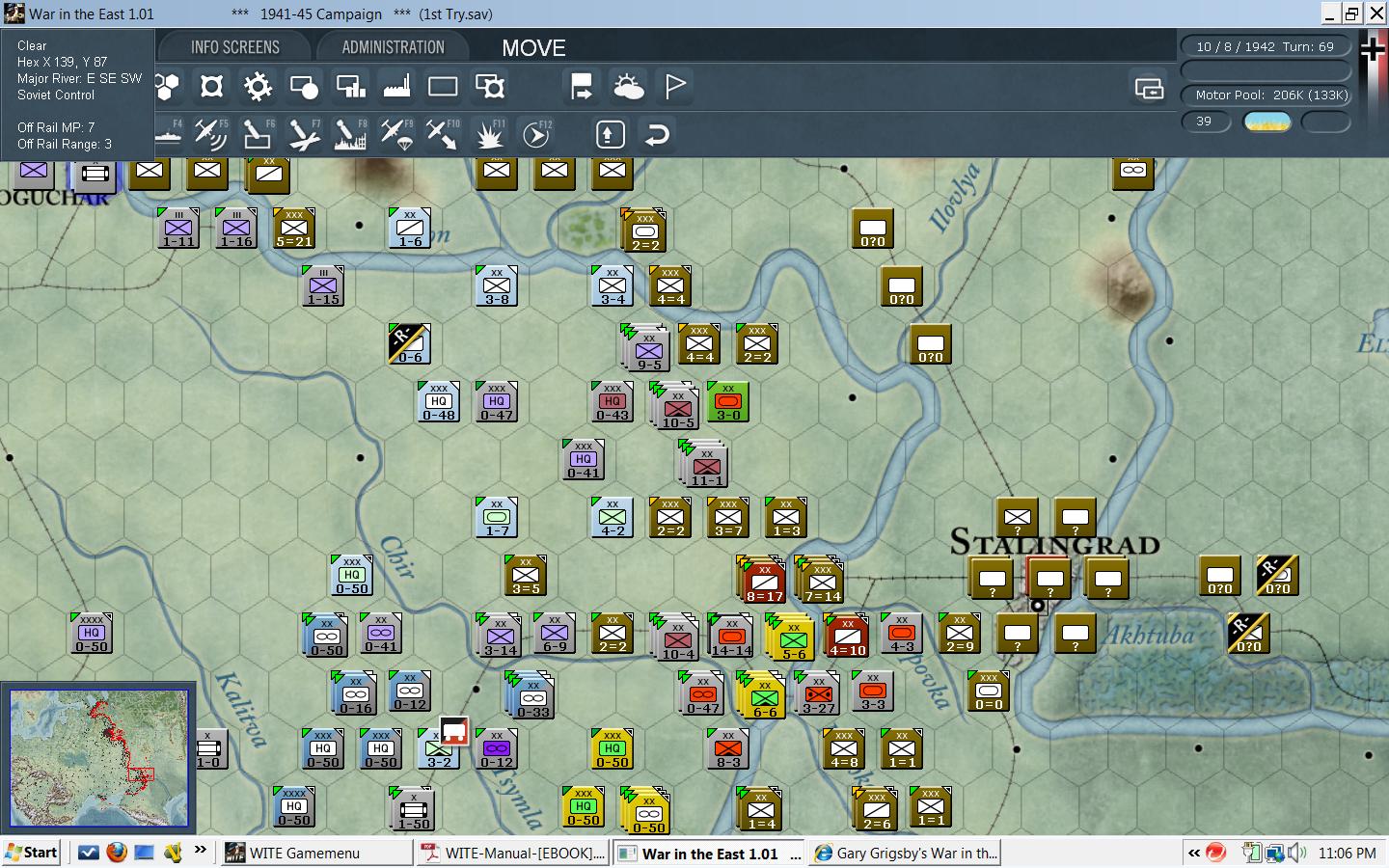Select the 3-0 green armored counter

click(x=728, y=402)
